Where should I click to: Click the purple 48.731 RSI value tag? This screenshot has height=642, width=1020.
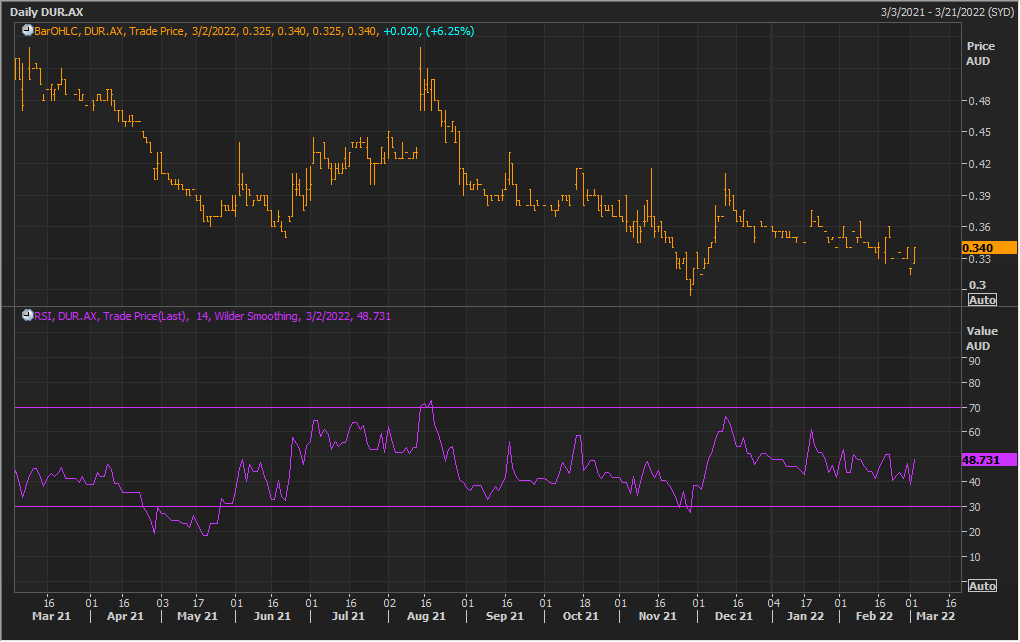(x=988, y=459)
